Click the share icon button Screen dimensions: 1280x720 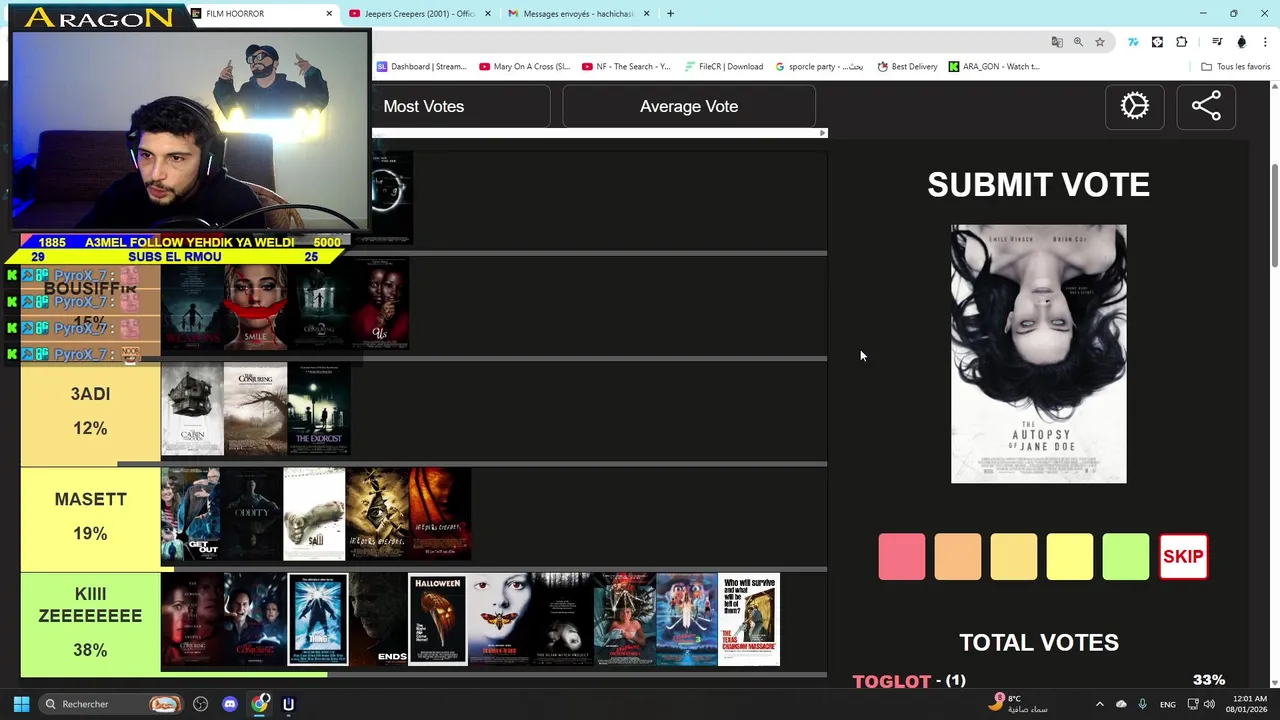1206,106
